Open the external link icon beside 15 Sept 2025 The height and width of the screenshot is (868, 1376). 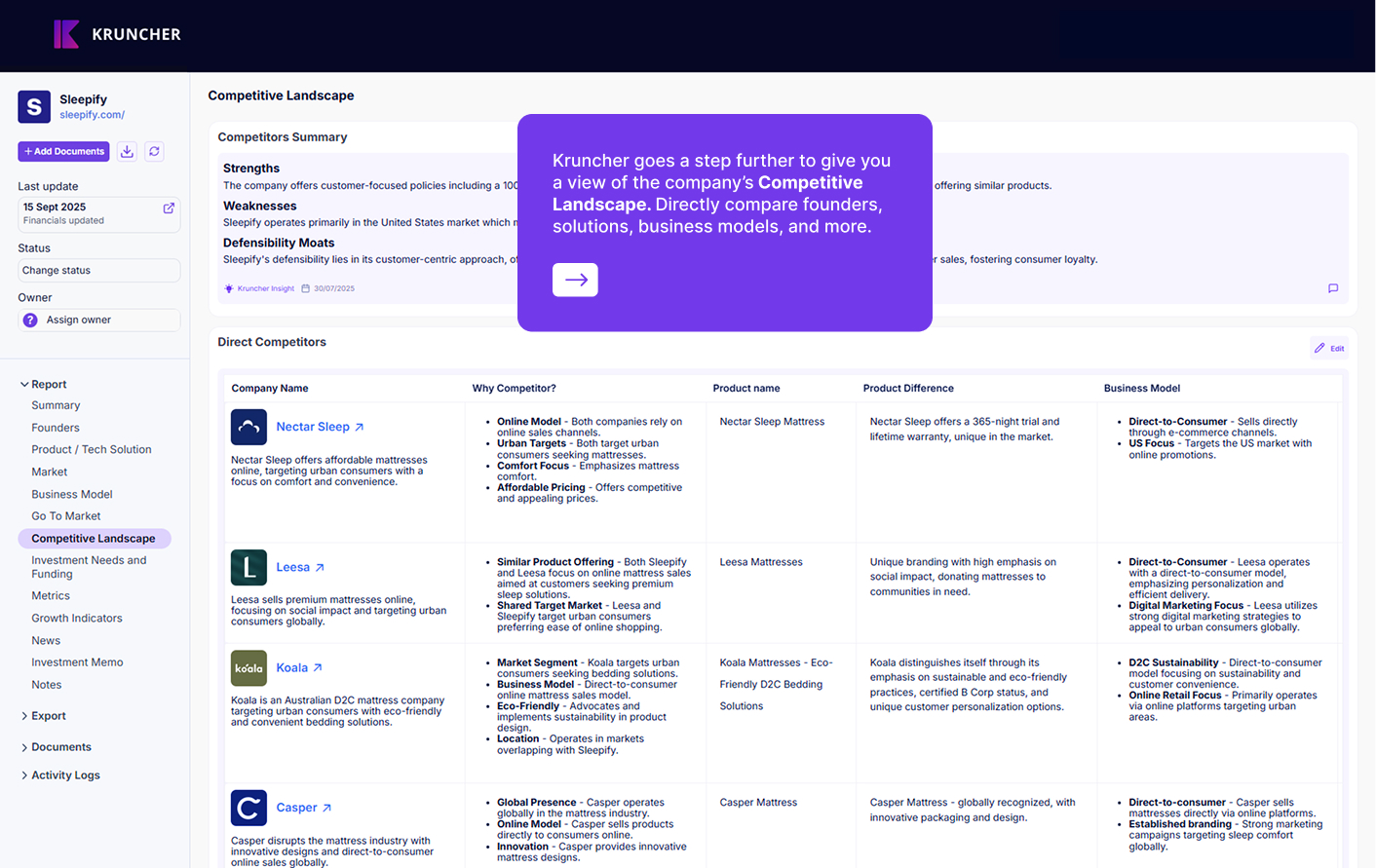pyautogui.click(x=169, y=208)
